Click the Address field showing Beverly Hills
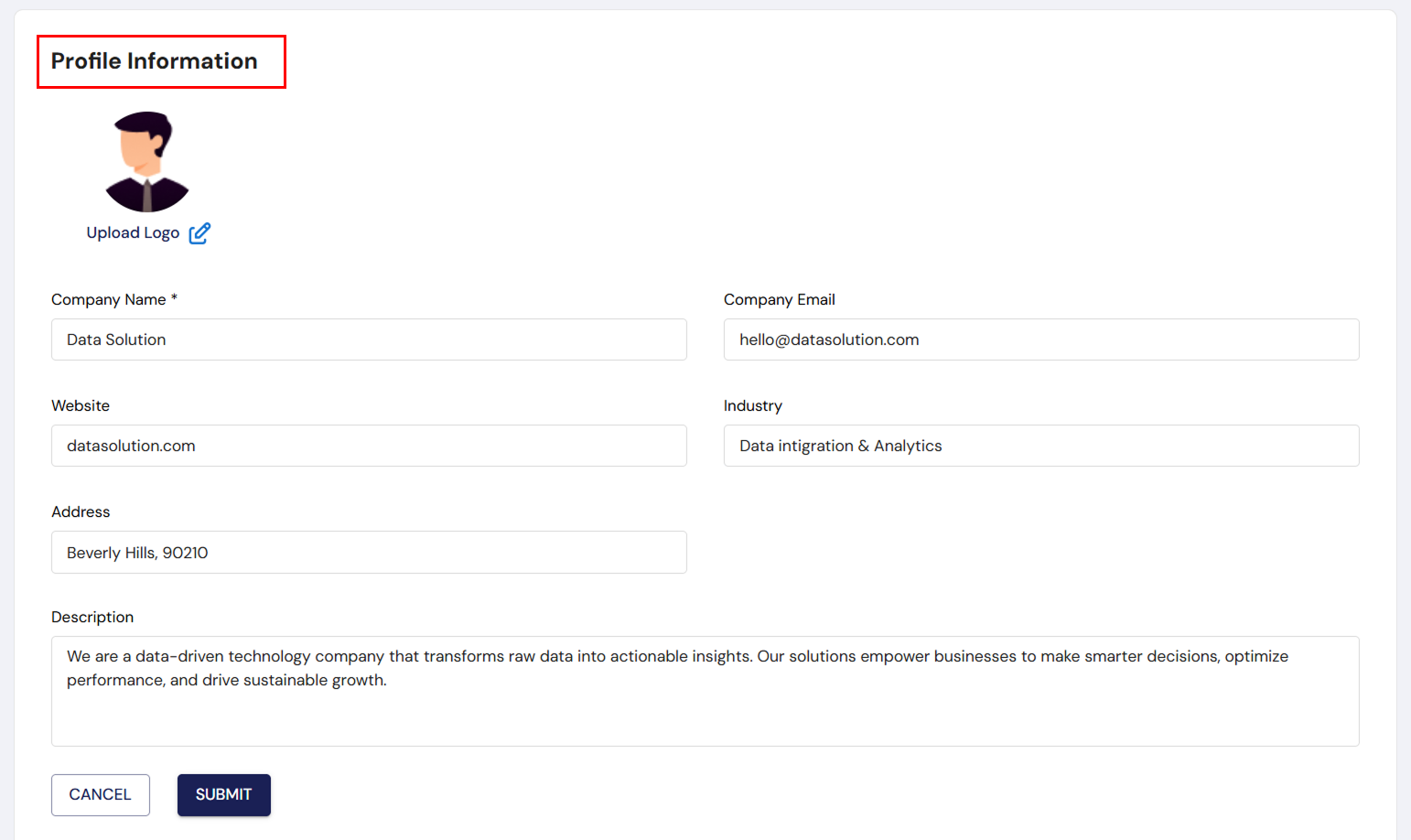Screen dimensions: 1411x840 coord(369,553)
